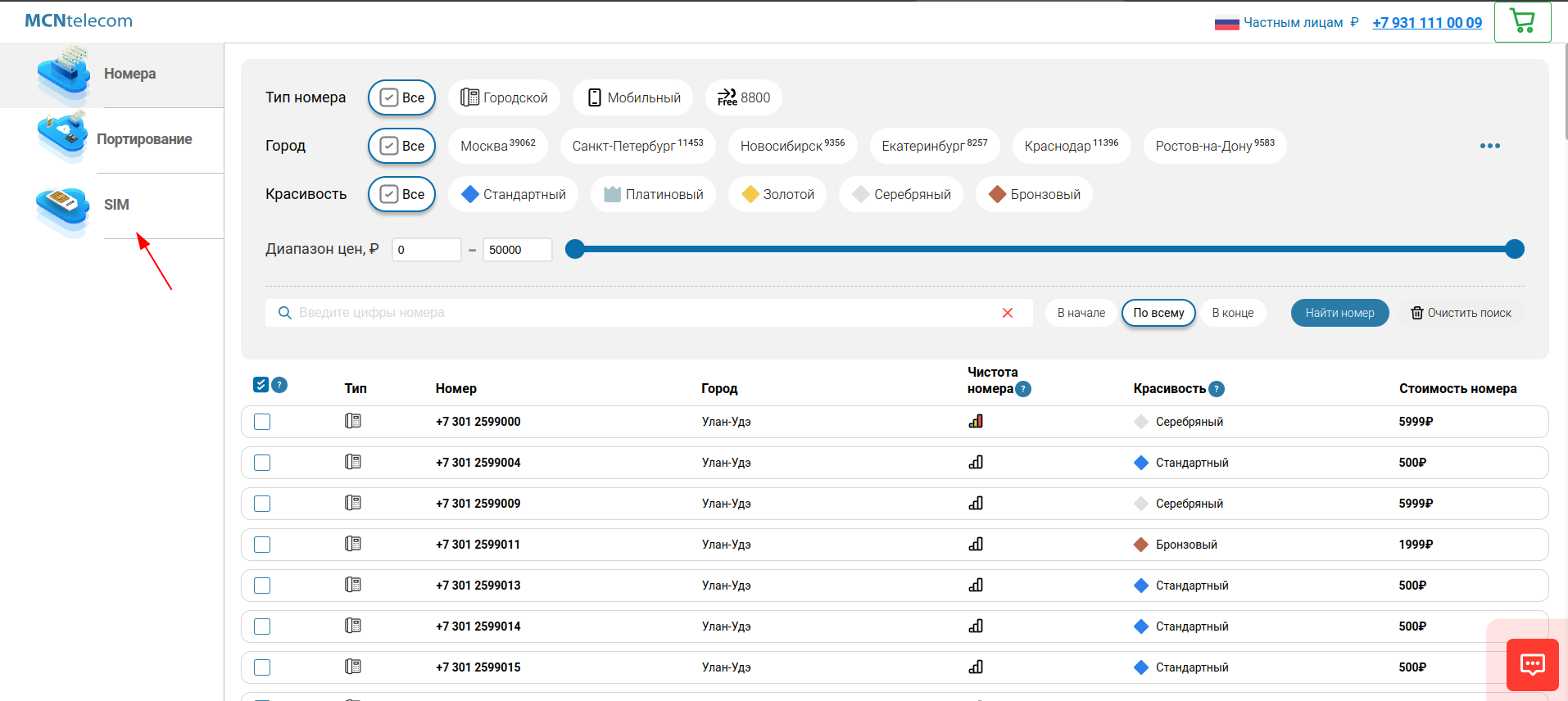The width and height of the screenshot is (1568, 701).
Task: Open the live chat widget
Action: 1532,664
